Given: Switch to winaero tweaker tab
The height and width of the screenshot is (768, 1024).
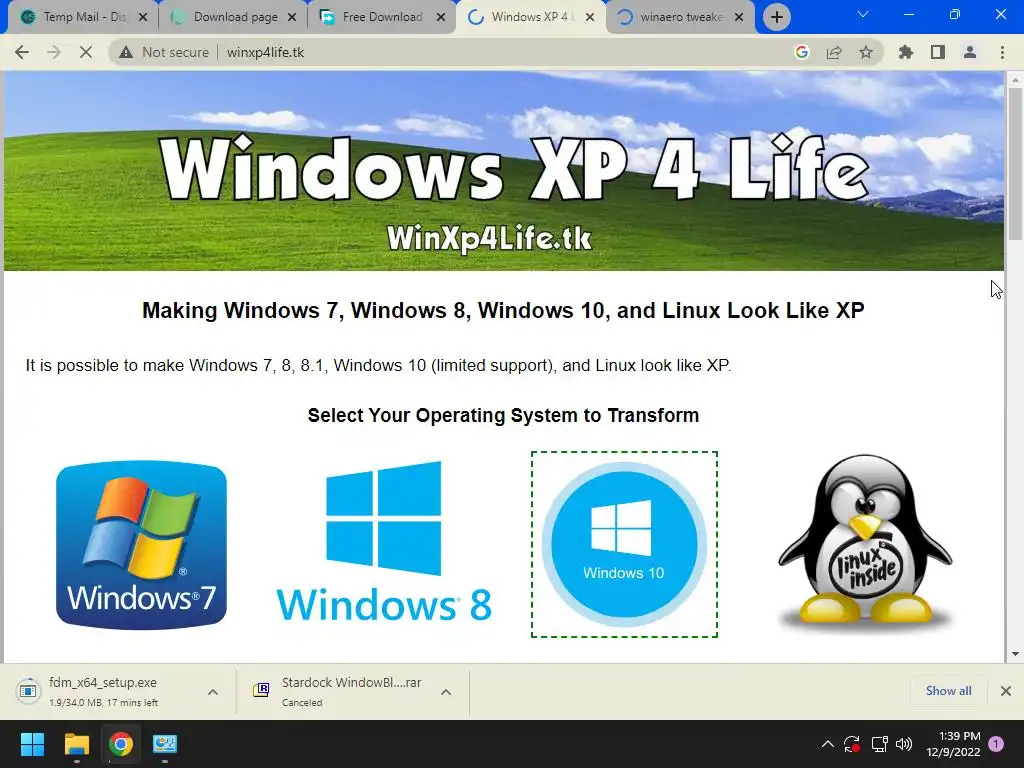Looking at the screenshot, I should pos(679,17).
